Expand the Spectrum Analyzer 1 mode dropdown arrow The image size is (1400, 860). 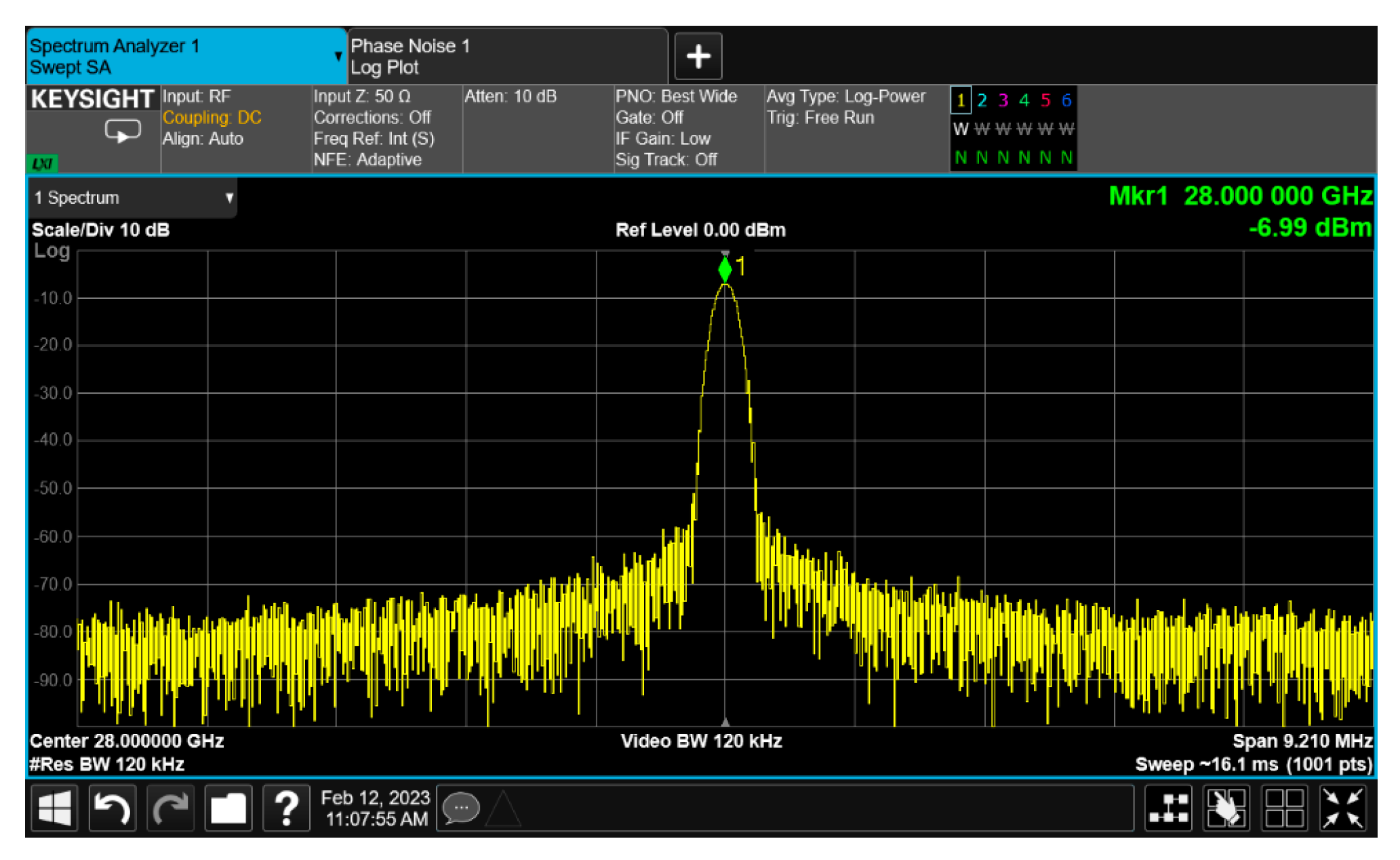[x=338, y=56]
